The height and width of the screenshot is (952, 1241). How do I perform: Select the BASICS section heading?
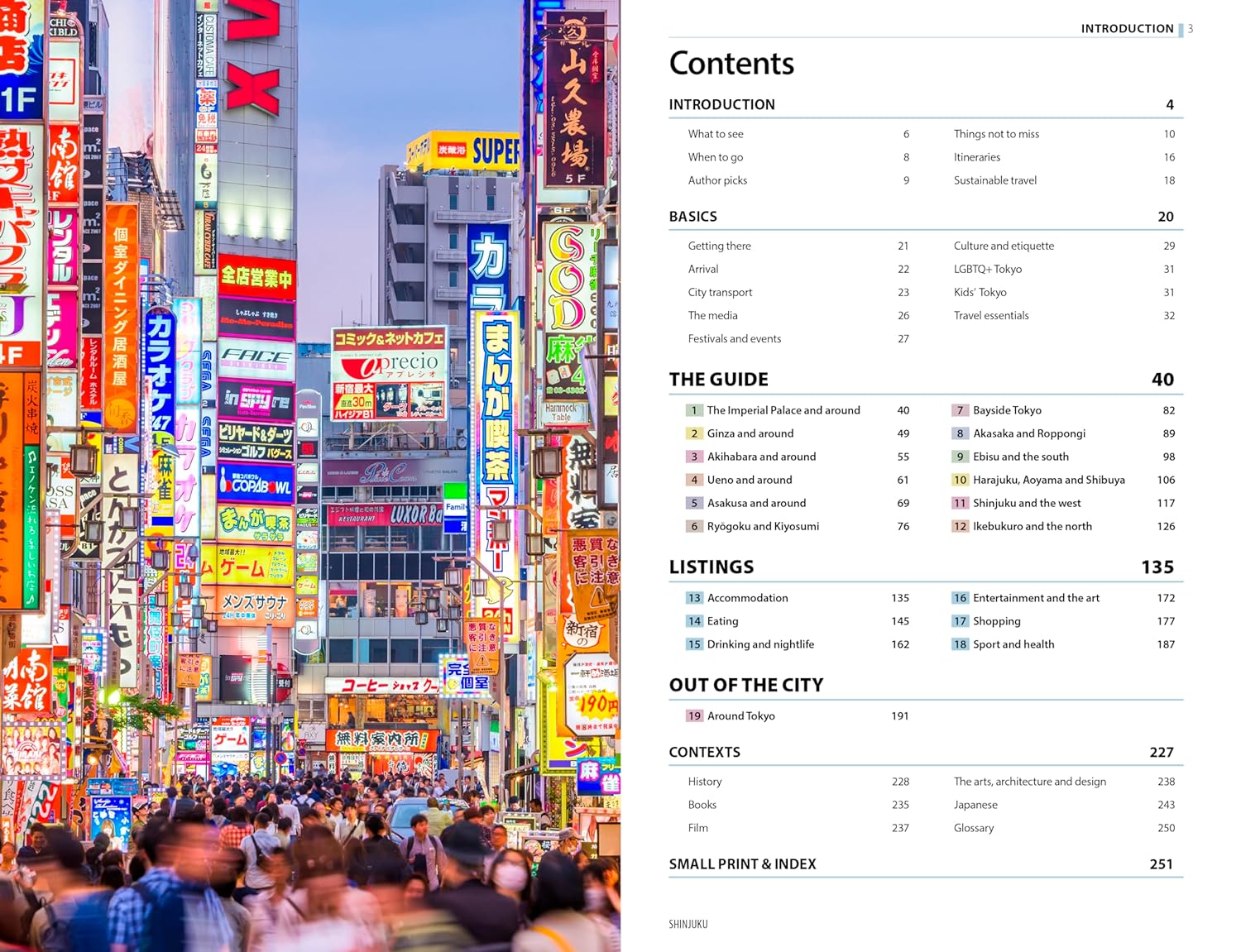point(692,217)
